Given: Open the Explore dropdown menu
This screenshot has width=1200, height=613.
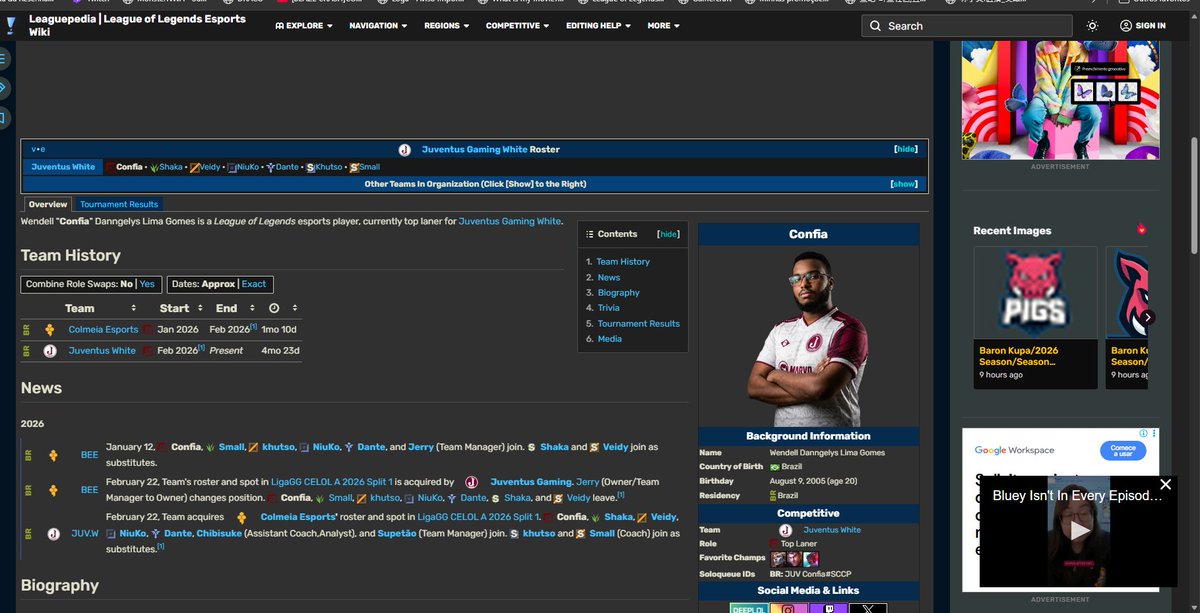Looking at the screenshot, I should [304, 25].
